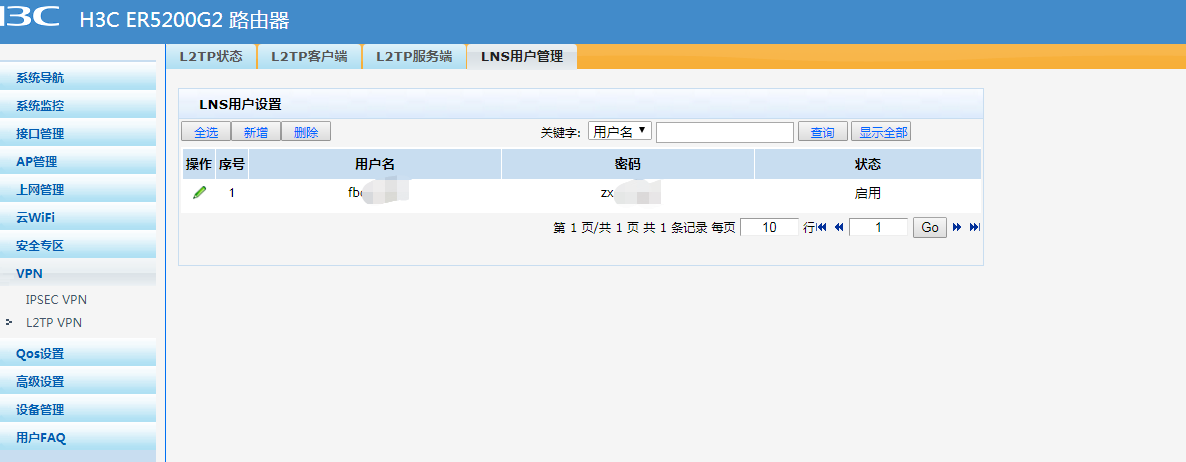Click the 密码 column header

628,164
